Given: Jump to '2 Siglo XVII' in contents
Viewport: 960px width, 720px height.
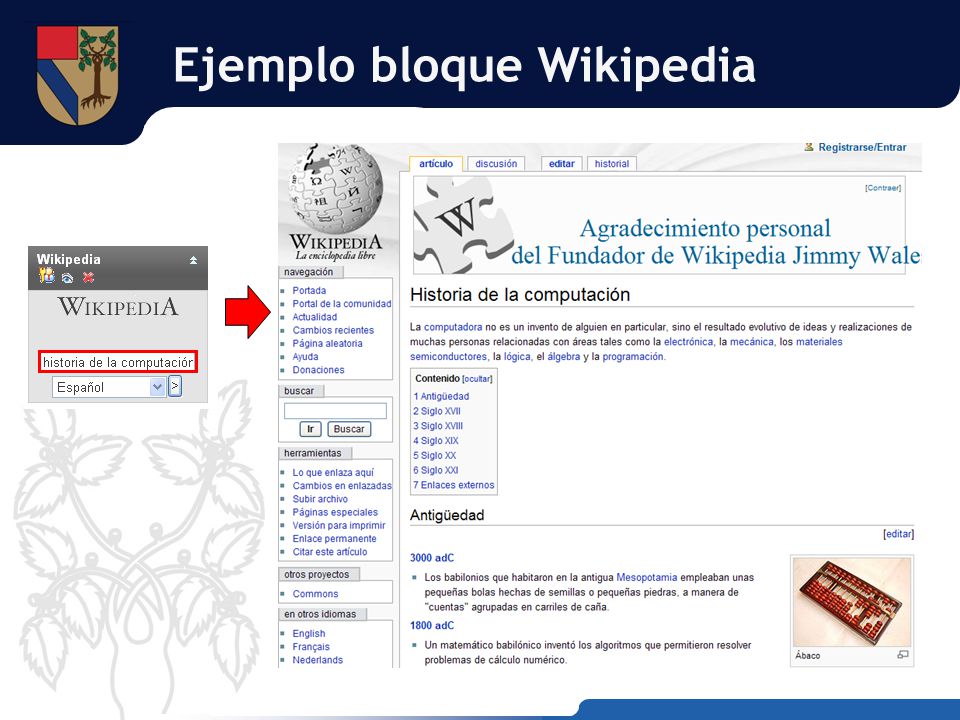Looking at the screenshot, I should click(437, 411).
